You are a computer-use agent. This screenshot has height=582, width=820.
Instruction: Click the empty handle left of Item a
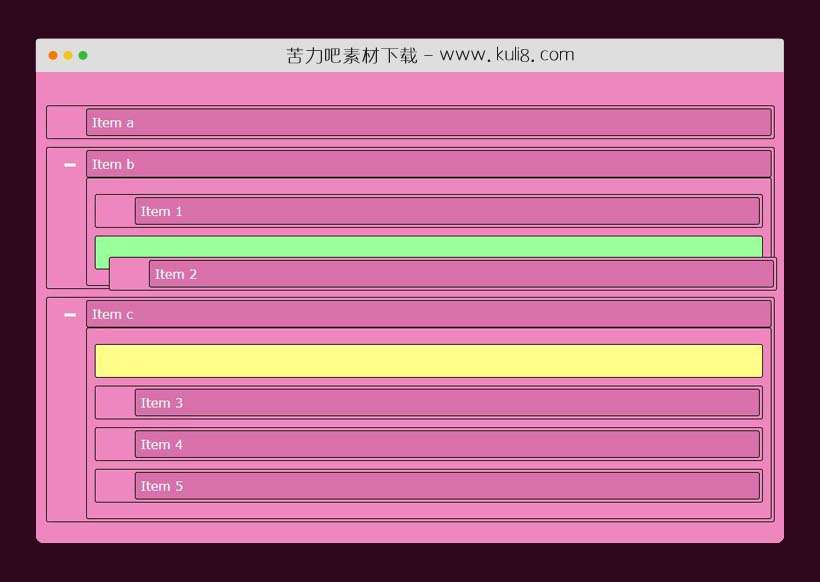[67, 123]
